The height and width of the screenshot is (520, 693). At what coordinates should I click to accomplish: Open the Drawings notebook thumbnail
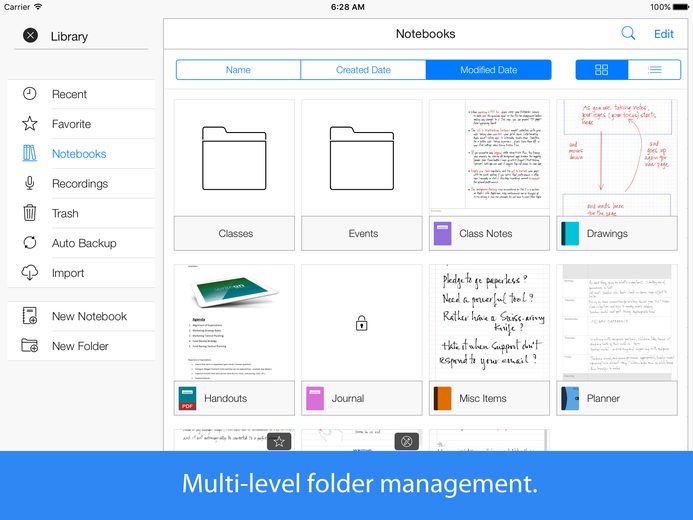(617, 158)
